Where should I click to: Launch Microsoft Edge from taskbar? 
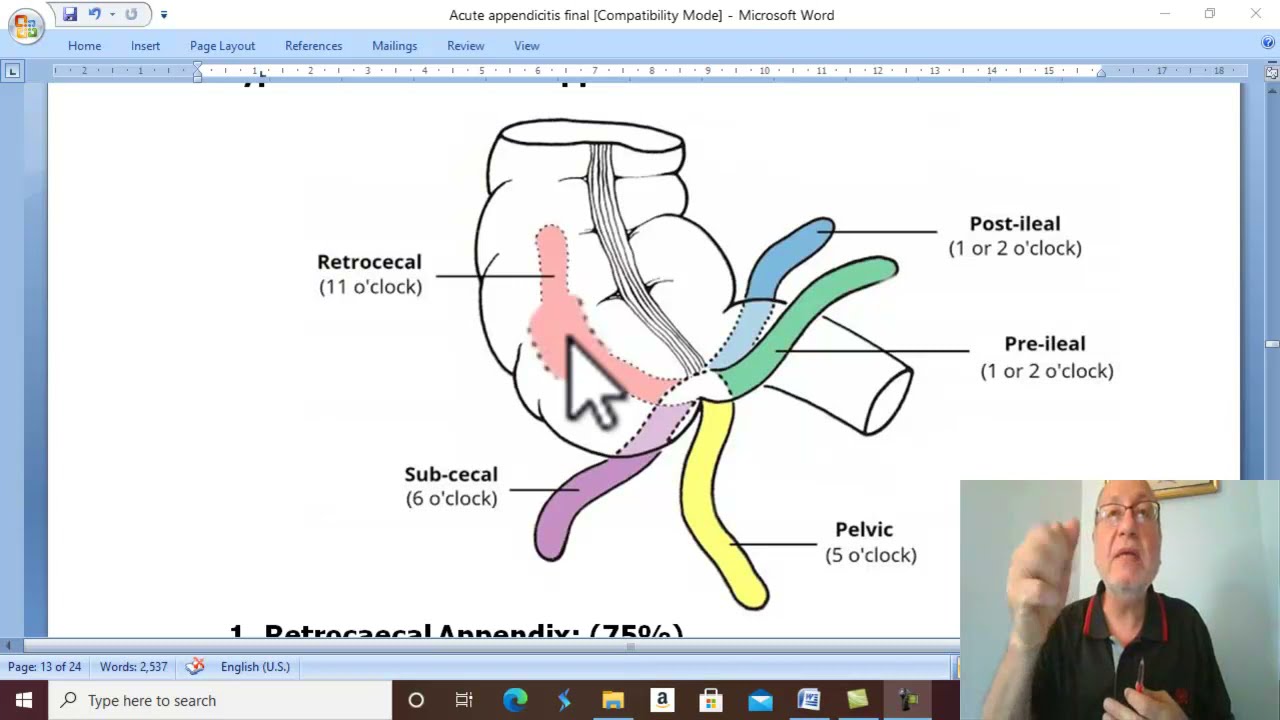coord(515,700)
